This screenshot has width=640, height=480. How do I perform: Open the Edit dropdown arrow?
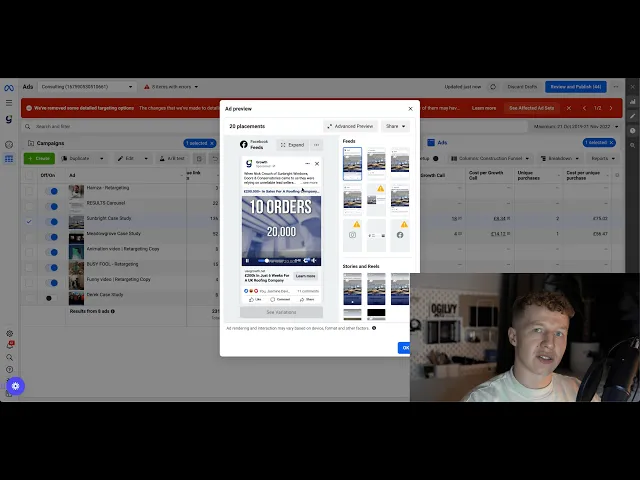(146, 159)
